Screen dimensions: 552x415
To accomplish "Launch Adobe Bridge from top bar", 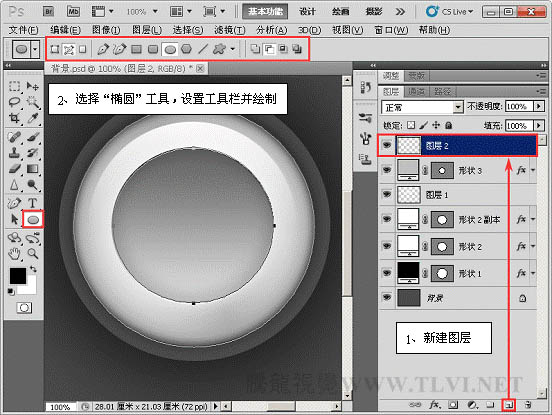I will pos(49,12).
